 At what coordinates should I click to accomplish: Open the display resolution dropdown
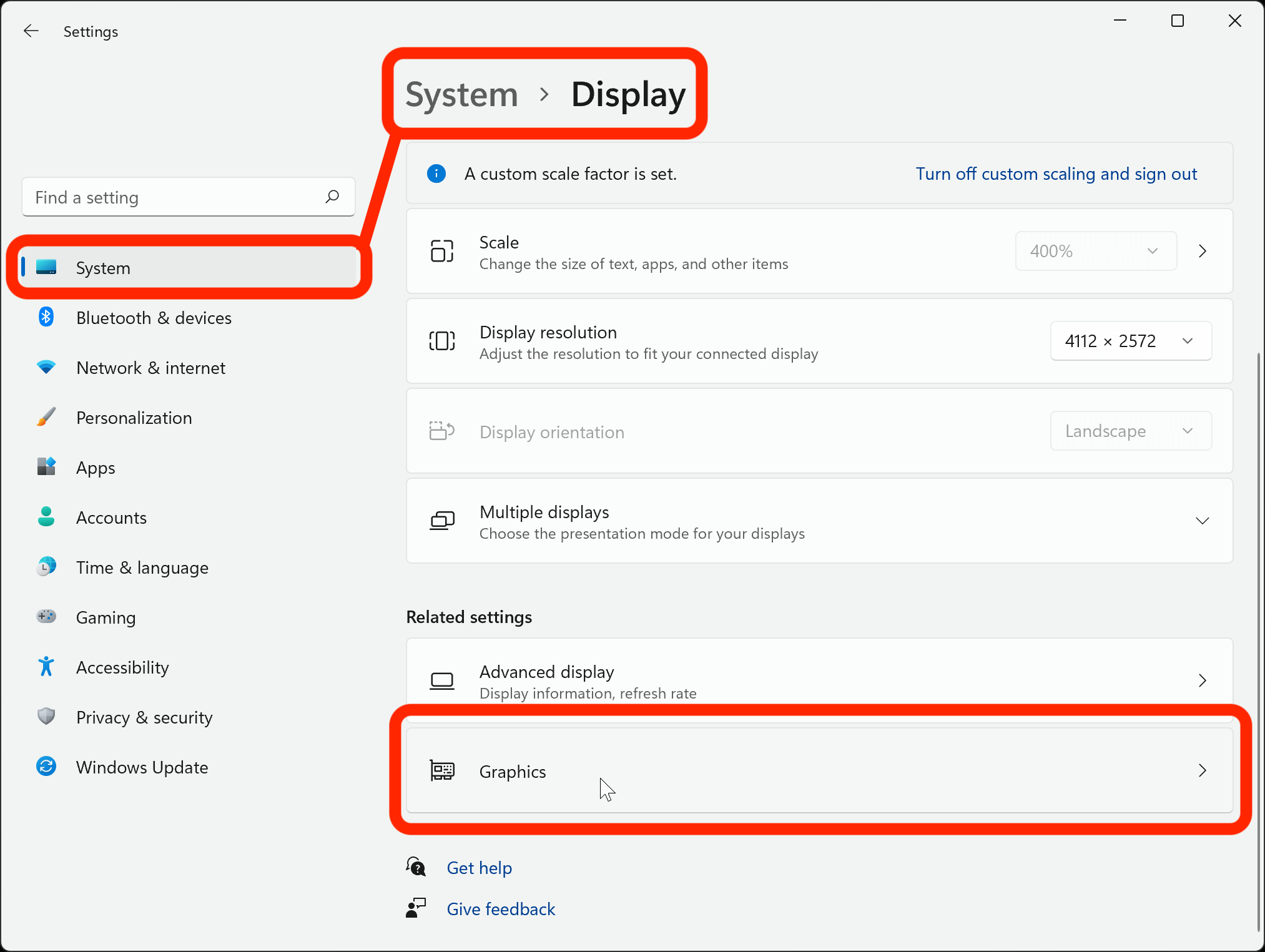[1130, 341]
